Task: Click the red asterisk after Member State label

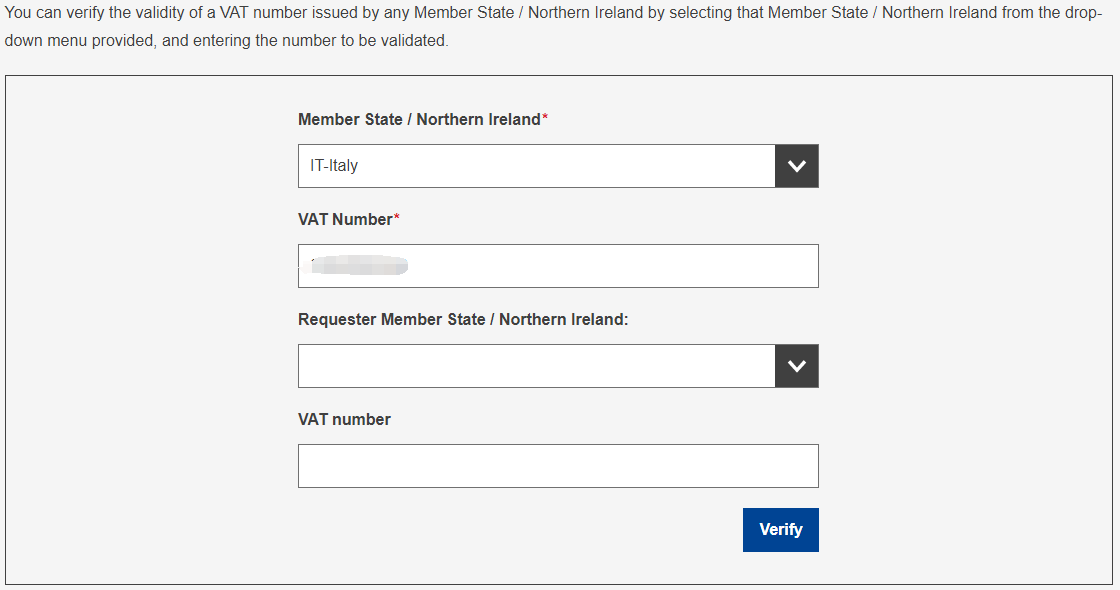Action: [x=545, y=119]
